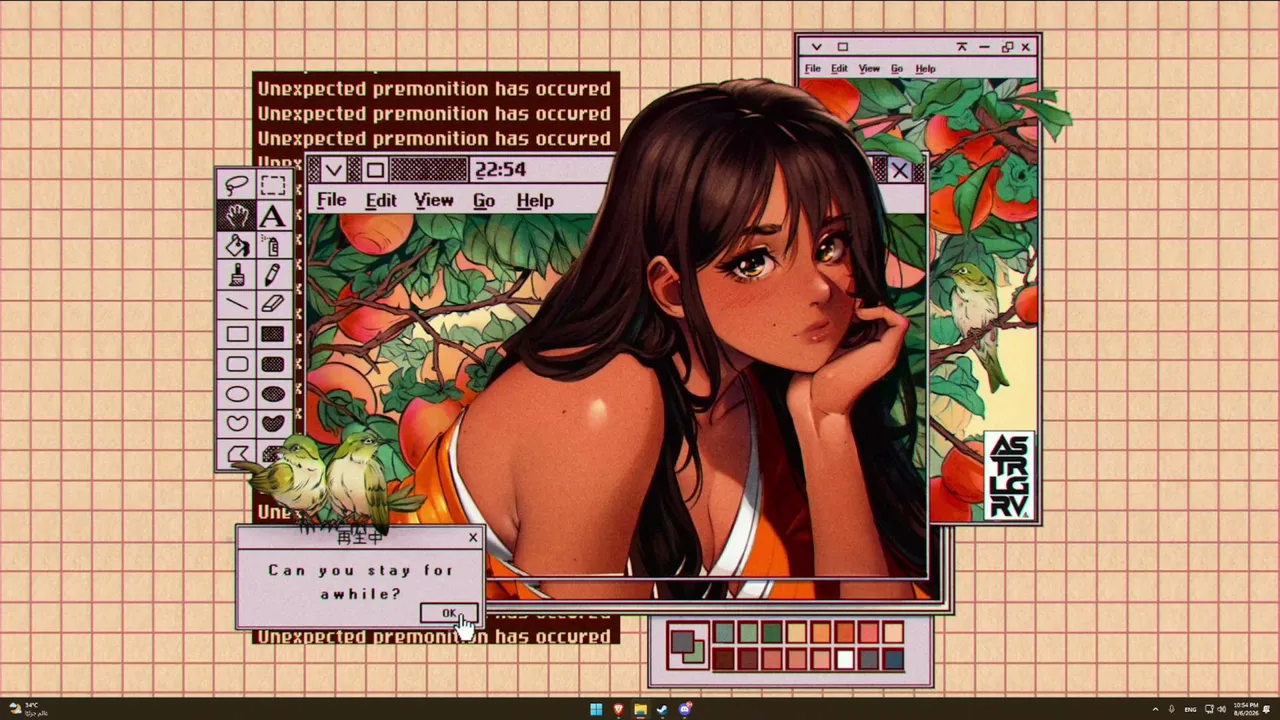The height and width of the screenshot is (720, 1280).
Task: Select the Paint Bucket fill tool
Action: click(237, 245)
